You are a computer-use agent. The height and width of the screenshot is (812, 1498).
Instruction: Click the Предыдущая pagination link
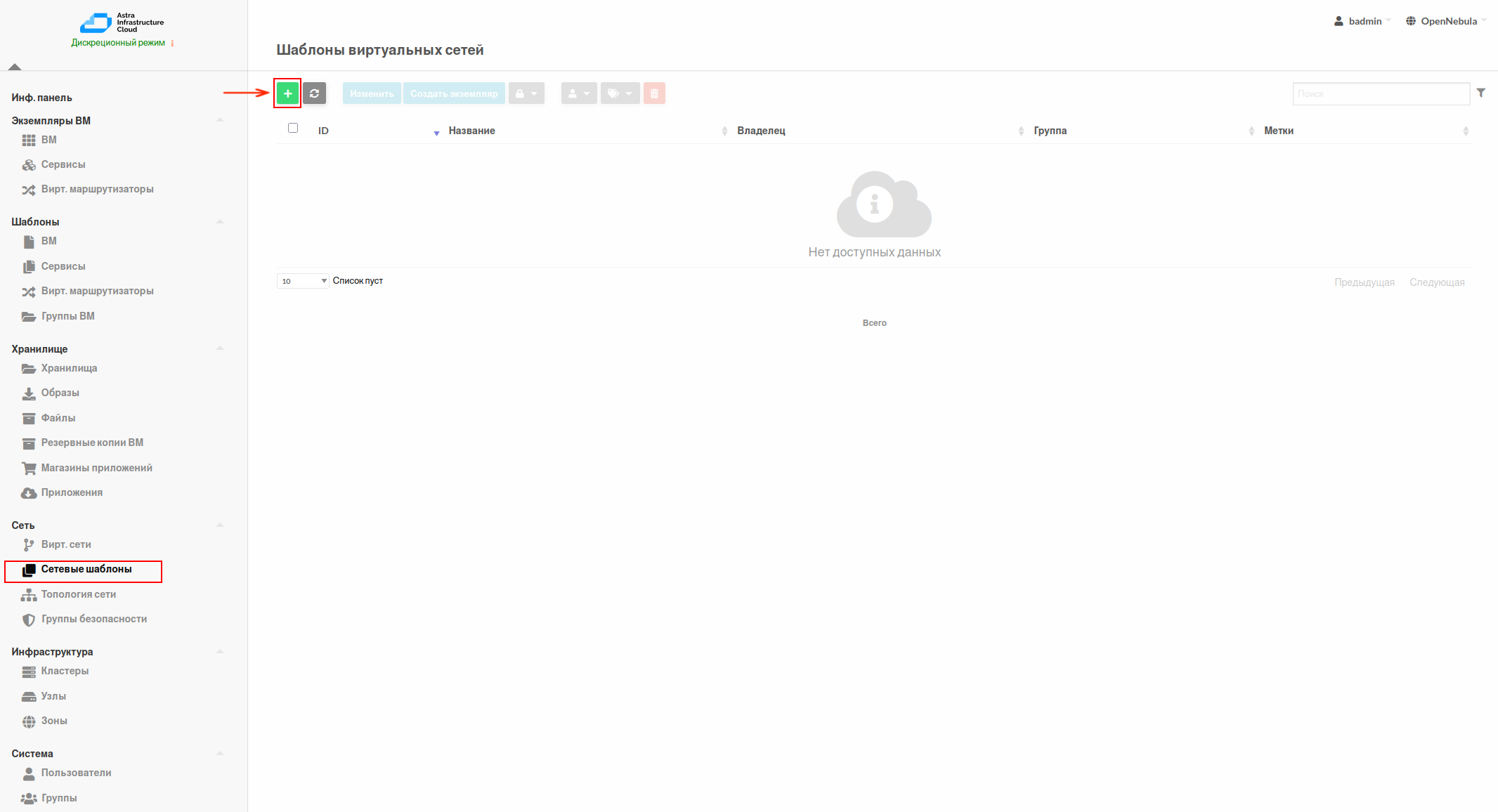point(1365,282)
